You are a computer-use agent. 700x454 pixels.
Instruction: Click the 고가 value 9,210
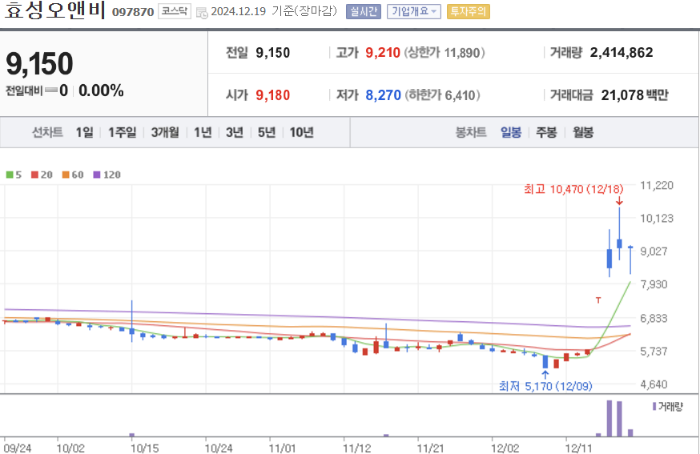coord(383,53)
